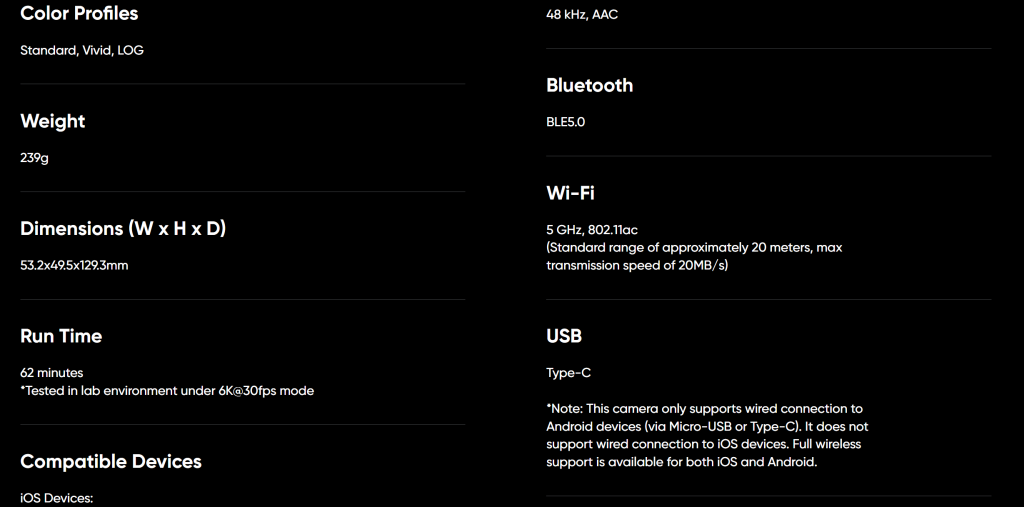Click the 5 GHz, 802.11ac Wi-Fi value
The width and height of the screenshot is (1024, 507).
[592, 230]
